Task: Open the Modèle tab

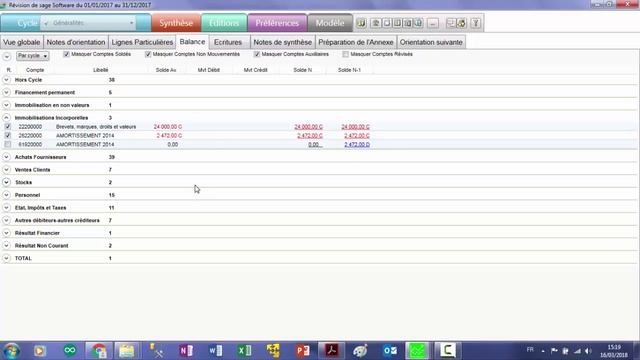Action: [x=330, y=23]
